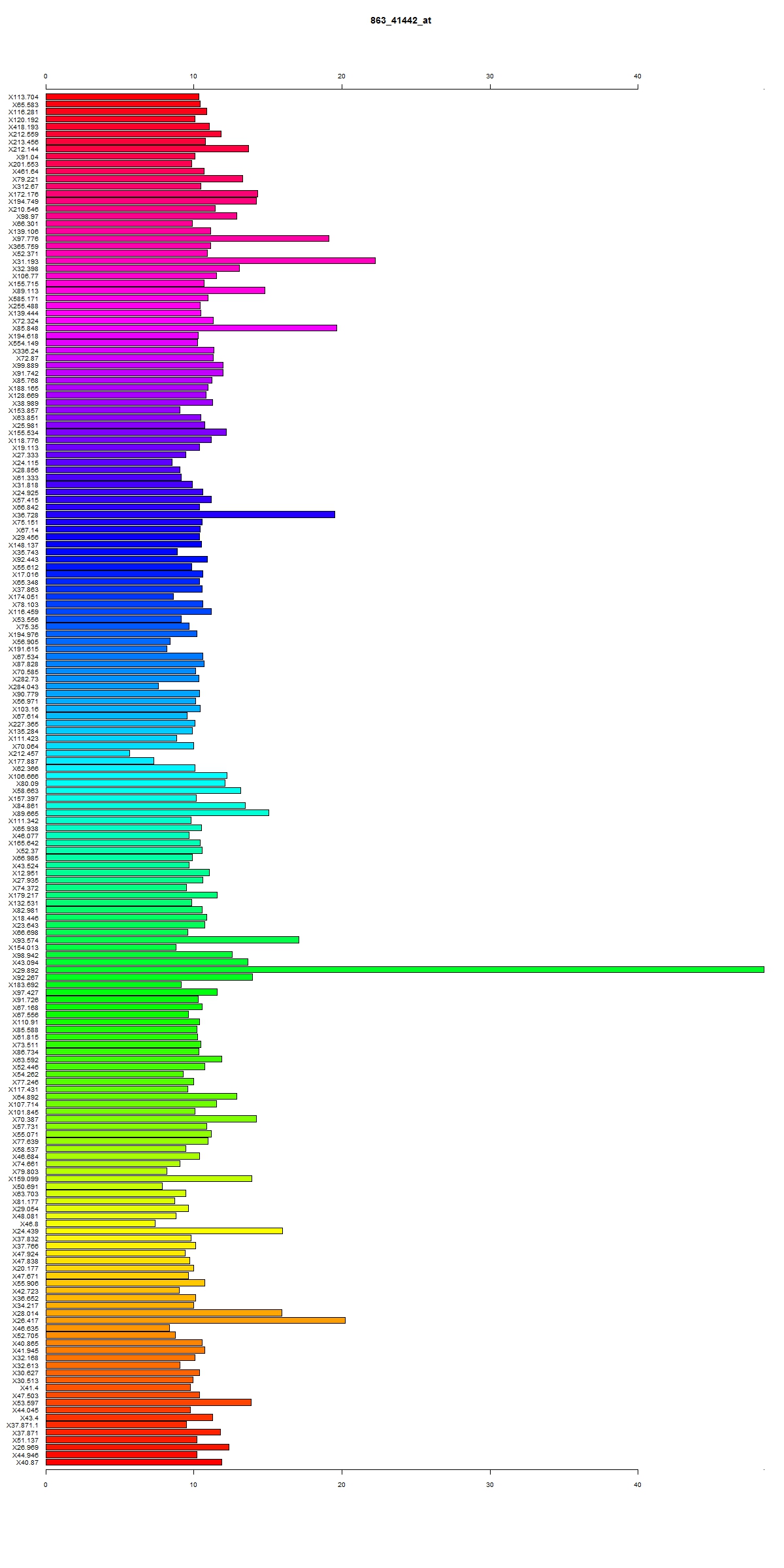
Task: Select the bar for X92.267
Action: tap(149, 977)
